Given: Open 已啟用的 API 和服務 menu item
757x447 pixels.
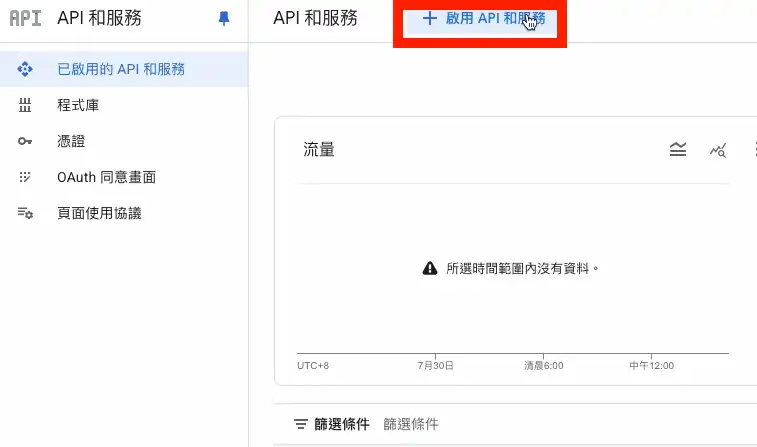Looking at the screenshot, I should tap(124, 69).
